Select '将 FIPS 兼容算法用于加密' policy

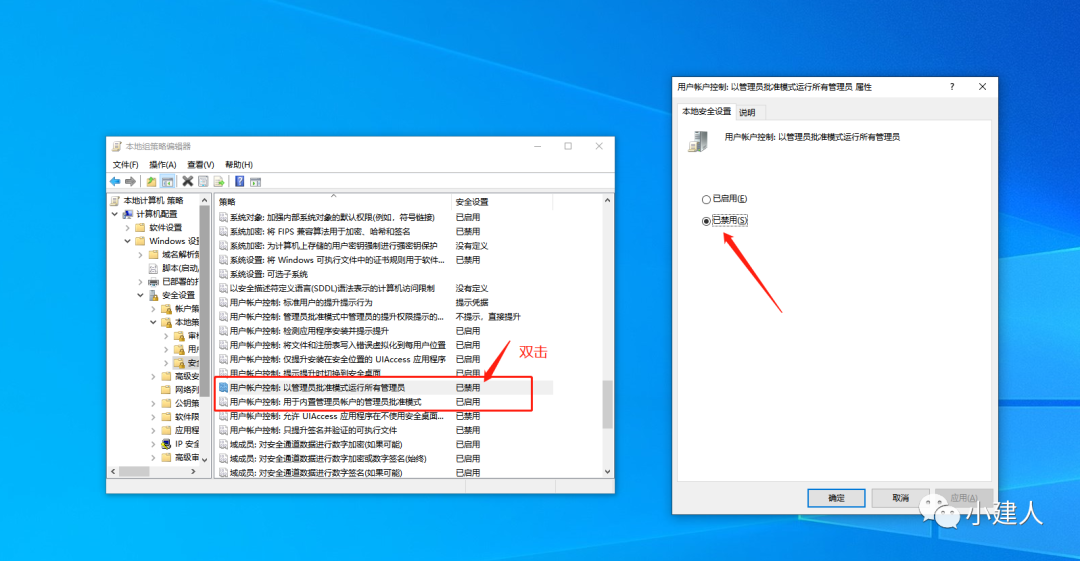[320, 232]
